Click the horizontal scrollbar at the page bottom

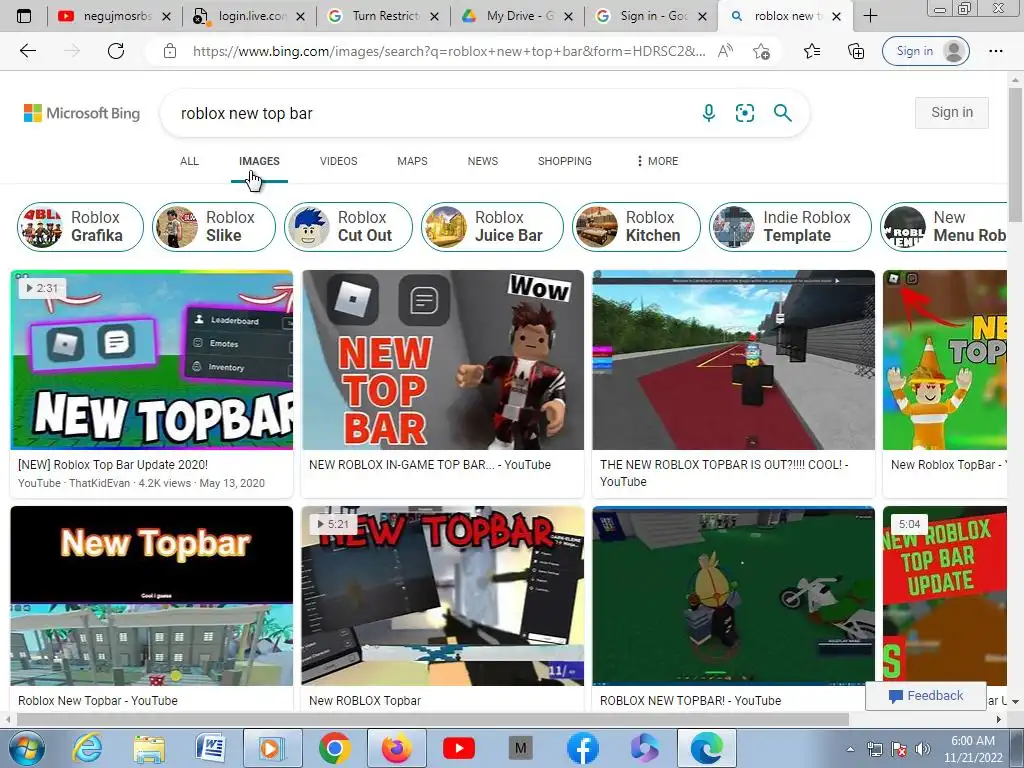(433, 719)
